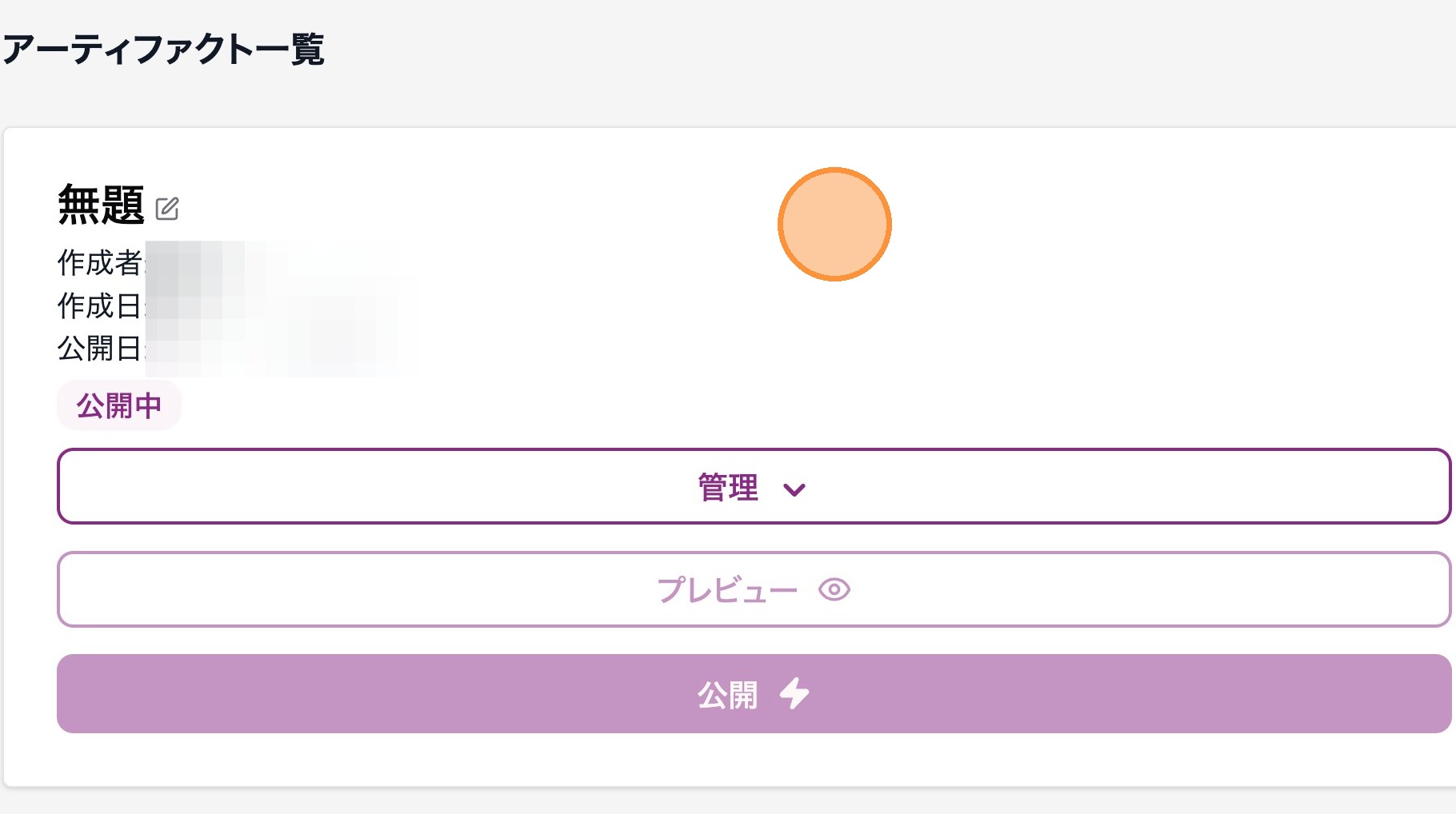Click the 作成者 label

99,262
